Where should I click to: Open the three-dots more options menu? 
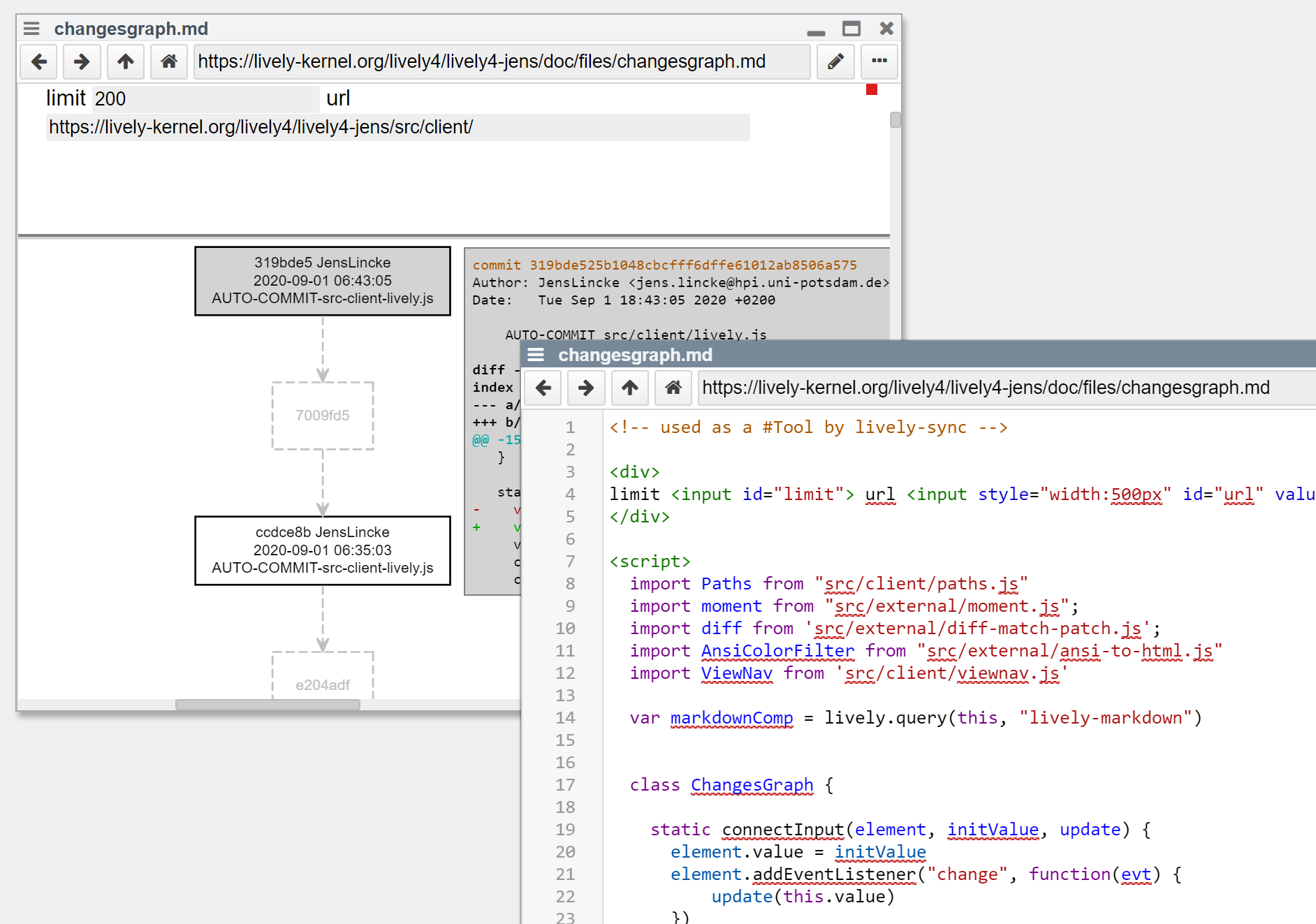(879, 61)
